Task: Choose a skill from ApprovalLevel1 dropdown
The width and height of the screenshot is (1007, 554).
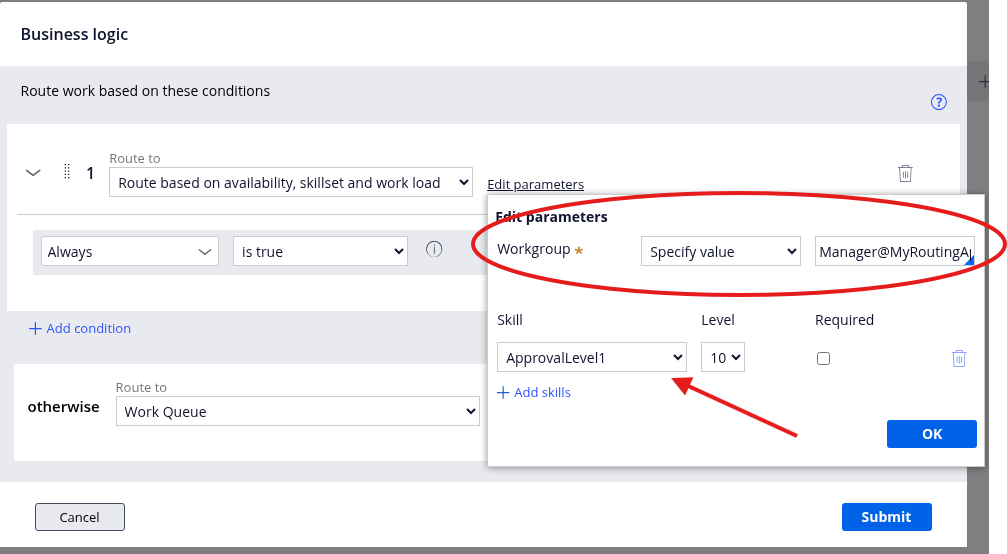Action: [592, 358]
